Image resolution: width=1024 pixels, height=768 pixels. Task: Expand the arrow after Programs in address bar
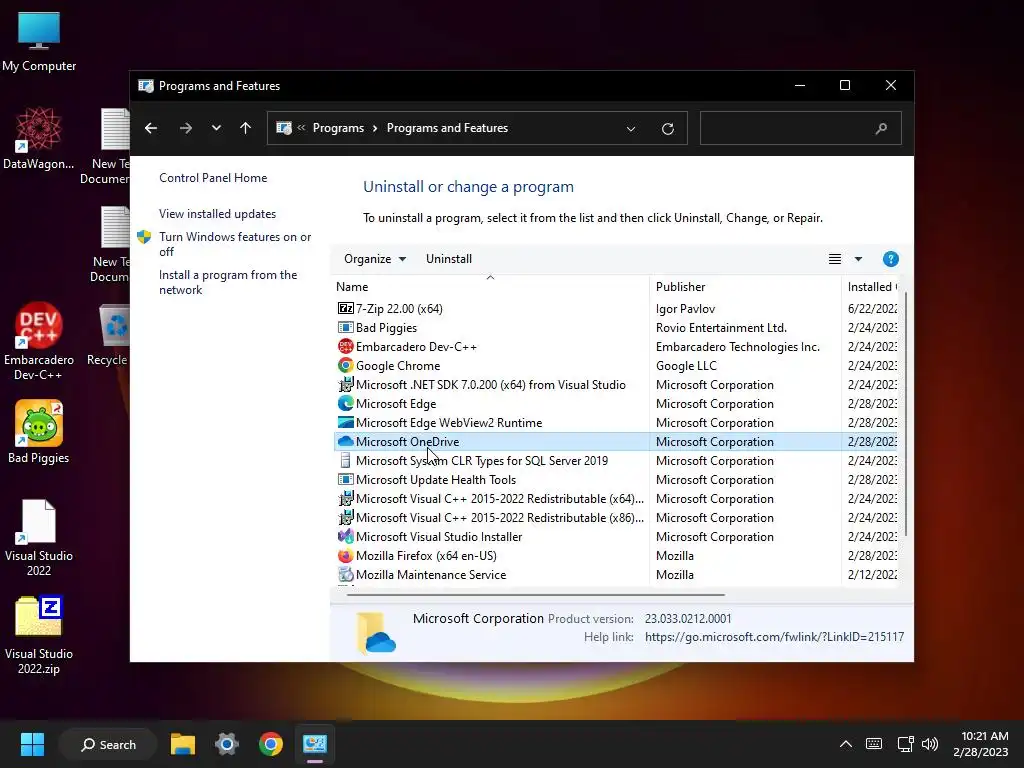[375, 128]
